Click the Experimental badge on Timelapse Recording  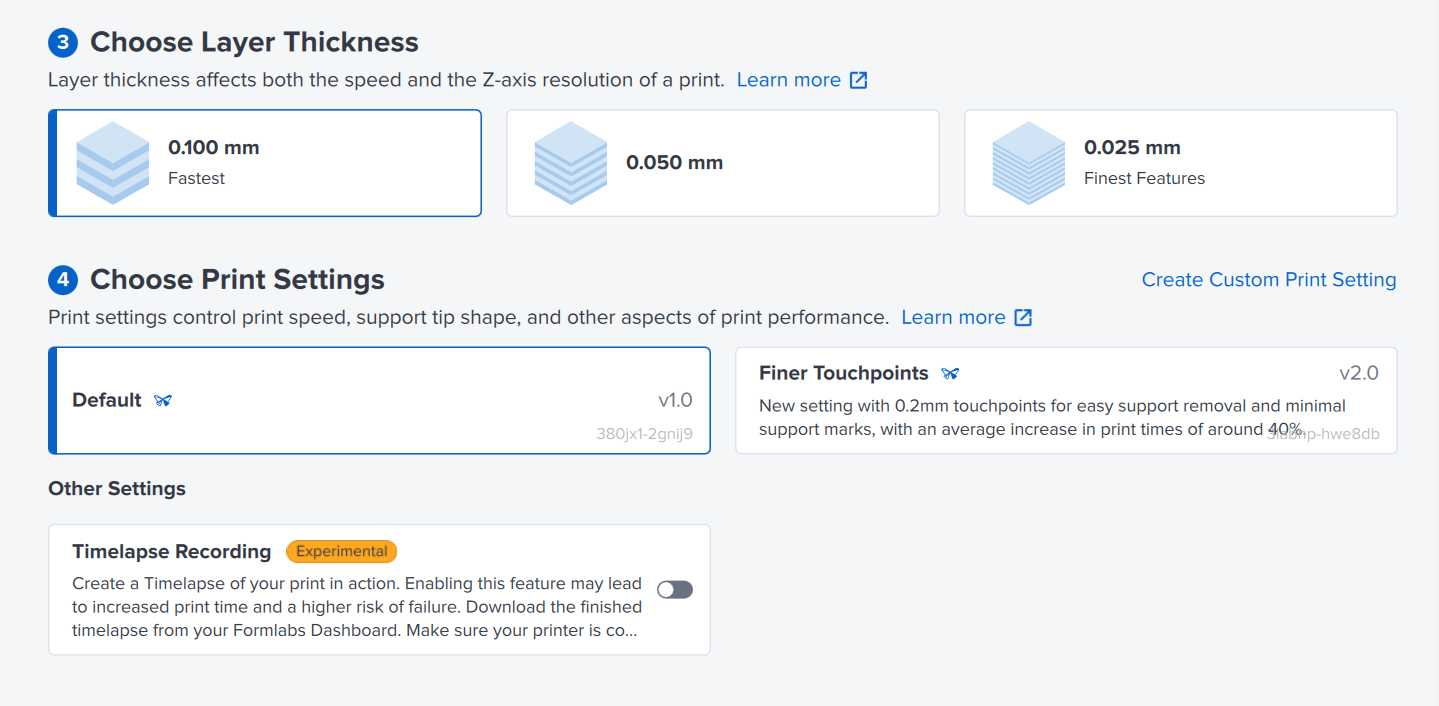tap(341, 551)
